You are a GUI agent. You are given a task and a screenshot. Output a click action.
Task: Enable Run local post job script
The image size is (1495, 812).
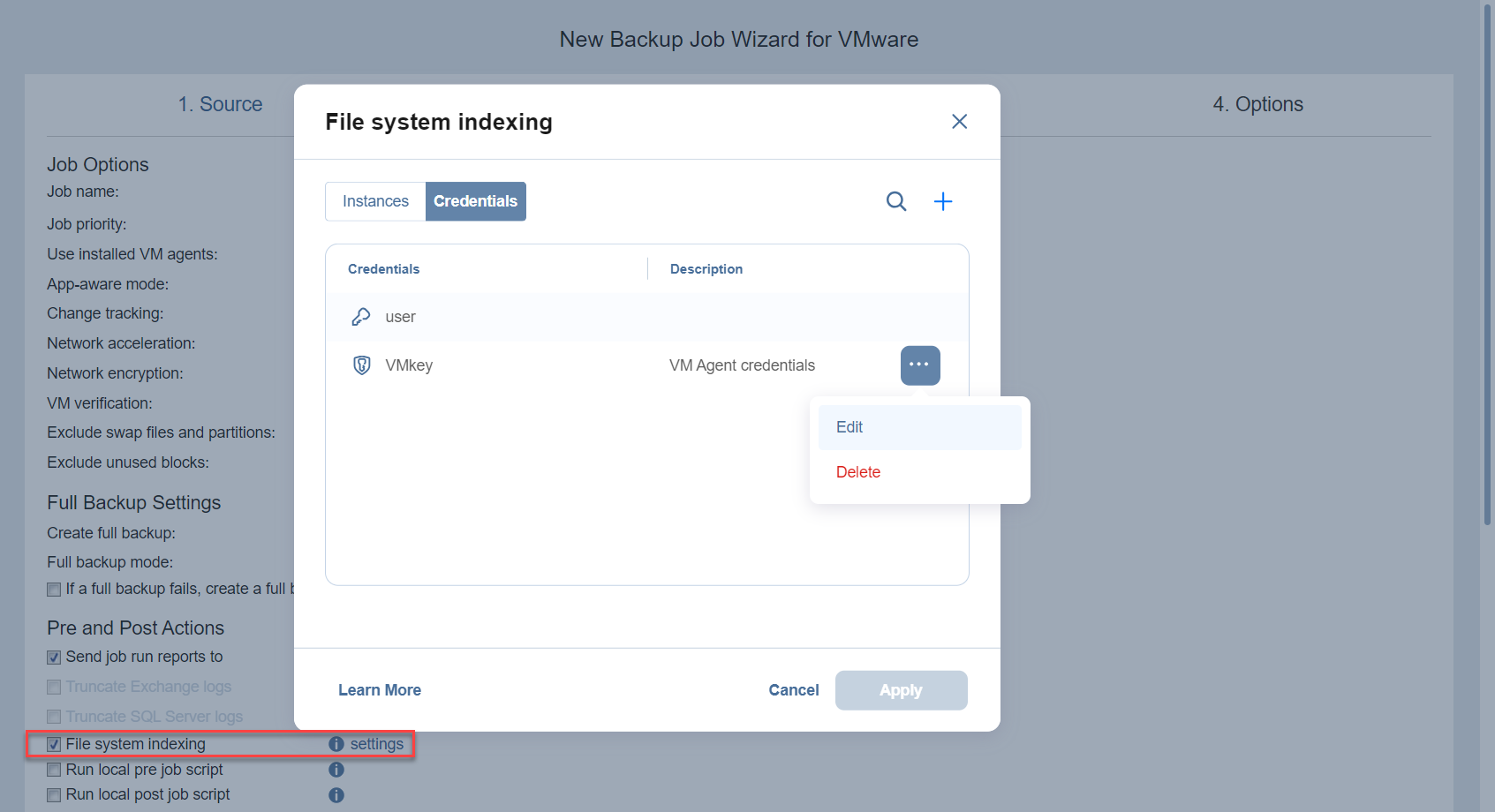(54, 795)
